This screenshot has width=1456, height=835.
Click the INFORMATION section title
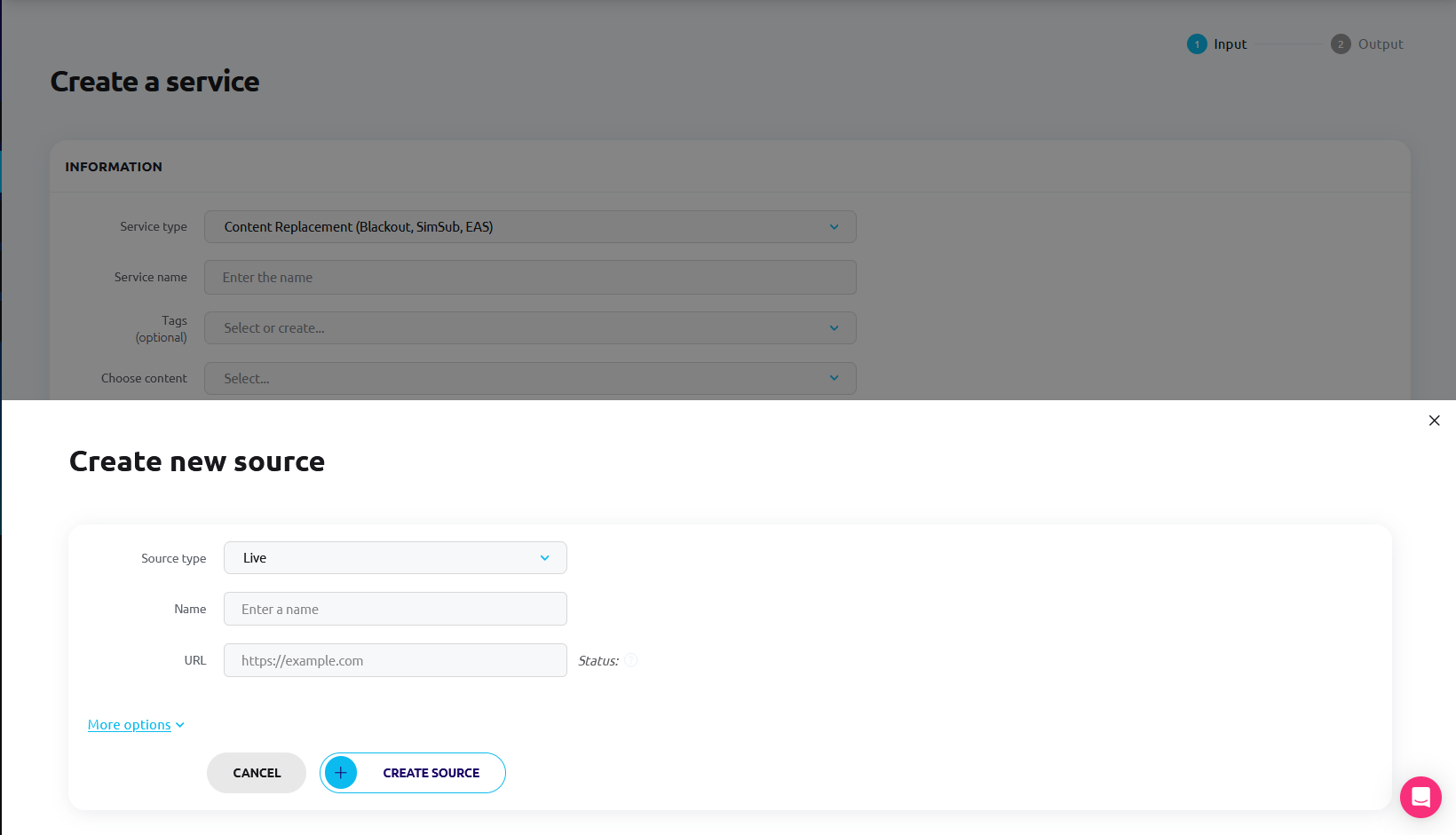point(114,167)
